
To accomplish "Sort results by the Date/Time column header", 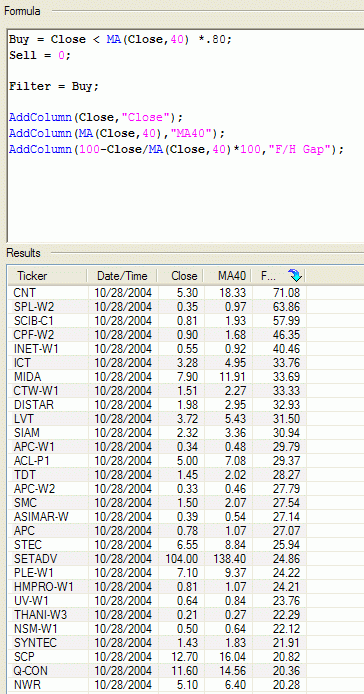I will [x=122, y=276].
